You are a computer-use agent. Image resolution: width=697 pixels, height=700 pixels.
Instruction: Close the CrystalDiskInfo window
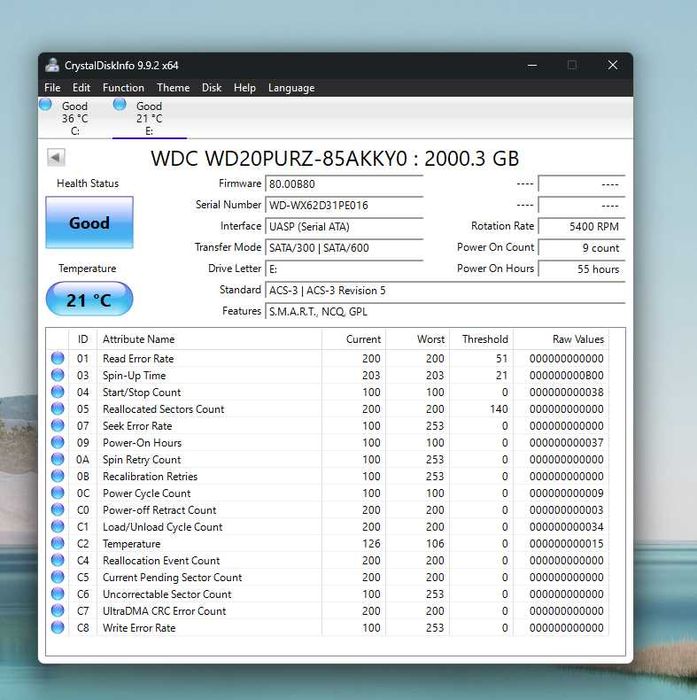613,65
